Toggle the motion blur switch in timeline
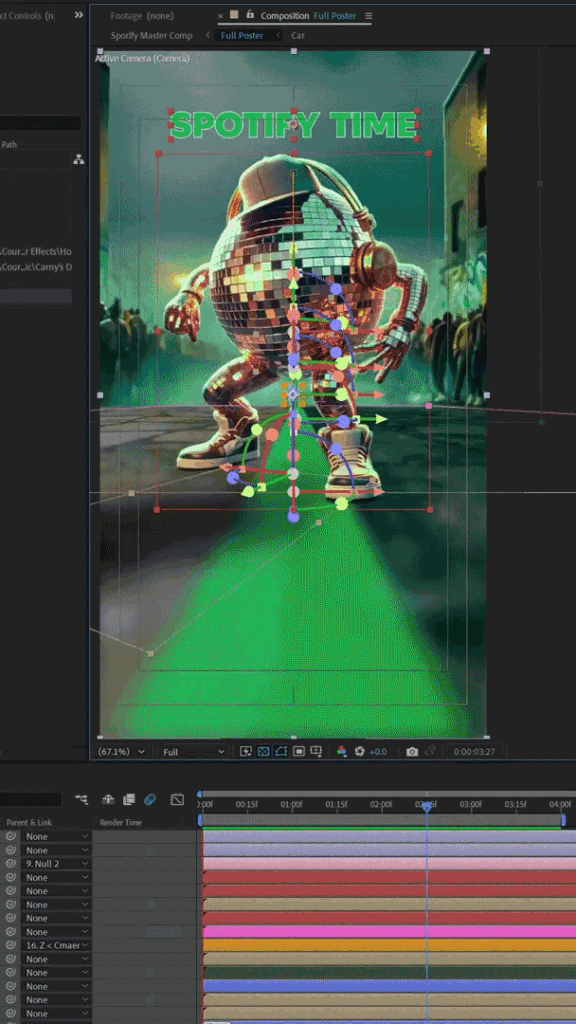This screenshot has width=576, height=1024. [150, 799]
